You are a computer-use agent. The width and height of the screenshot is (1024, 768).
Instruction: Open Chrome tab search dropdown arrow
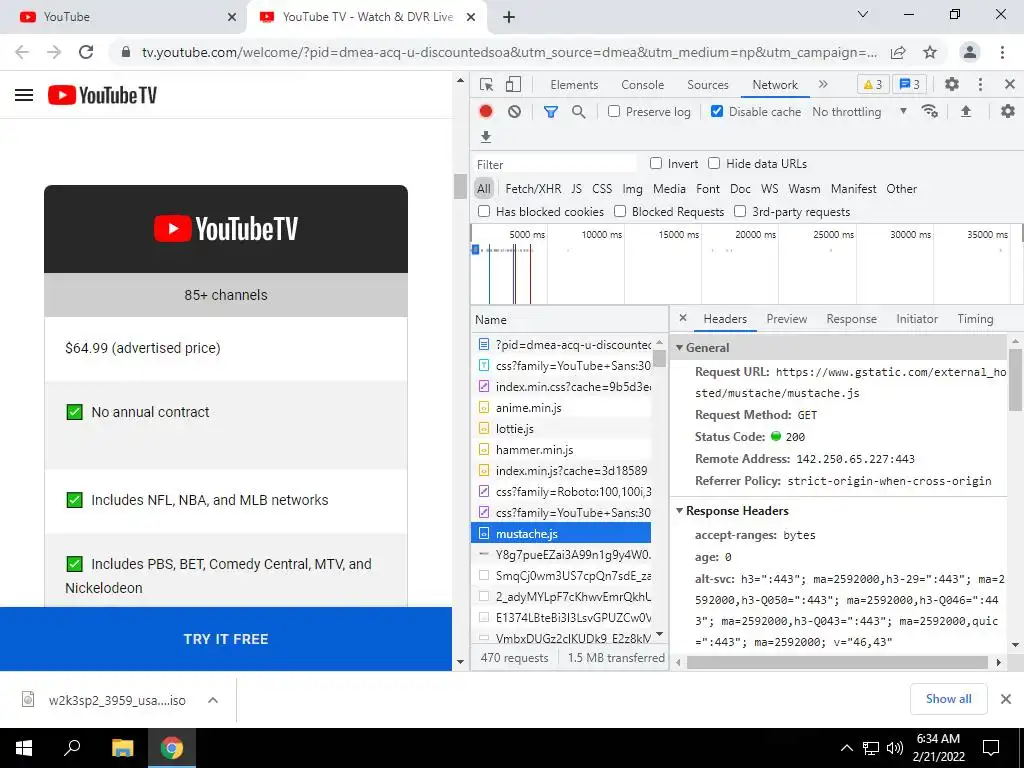(x=863, y=14)
